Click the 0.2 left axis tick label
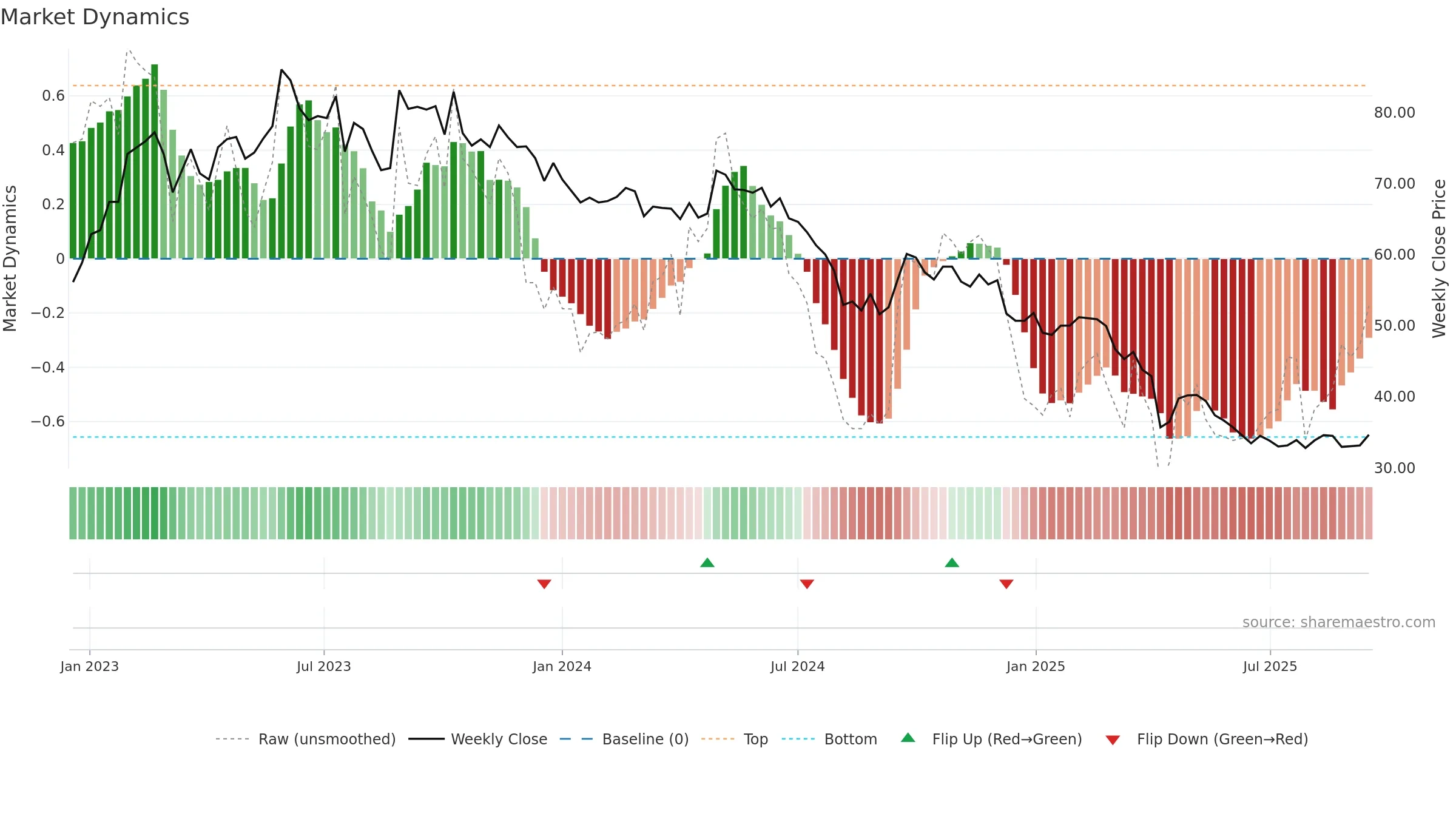The width and height of the screenshot is (1456, 819). tap(53, 204)
